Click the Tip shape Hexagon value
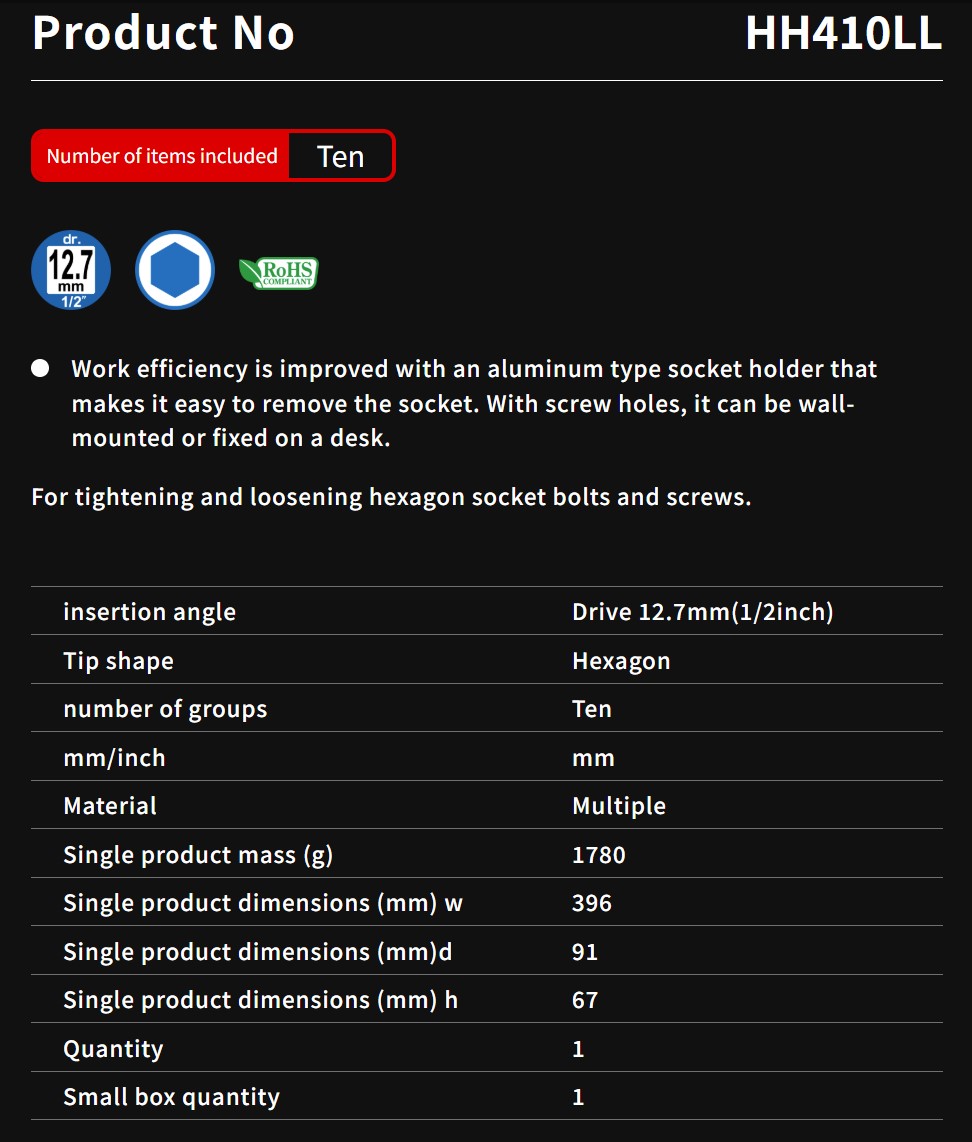The image size is (972, 1142). tap(621, 661)
